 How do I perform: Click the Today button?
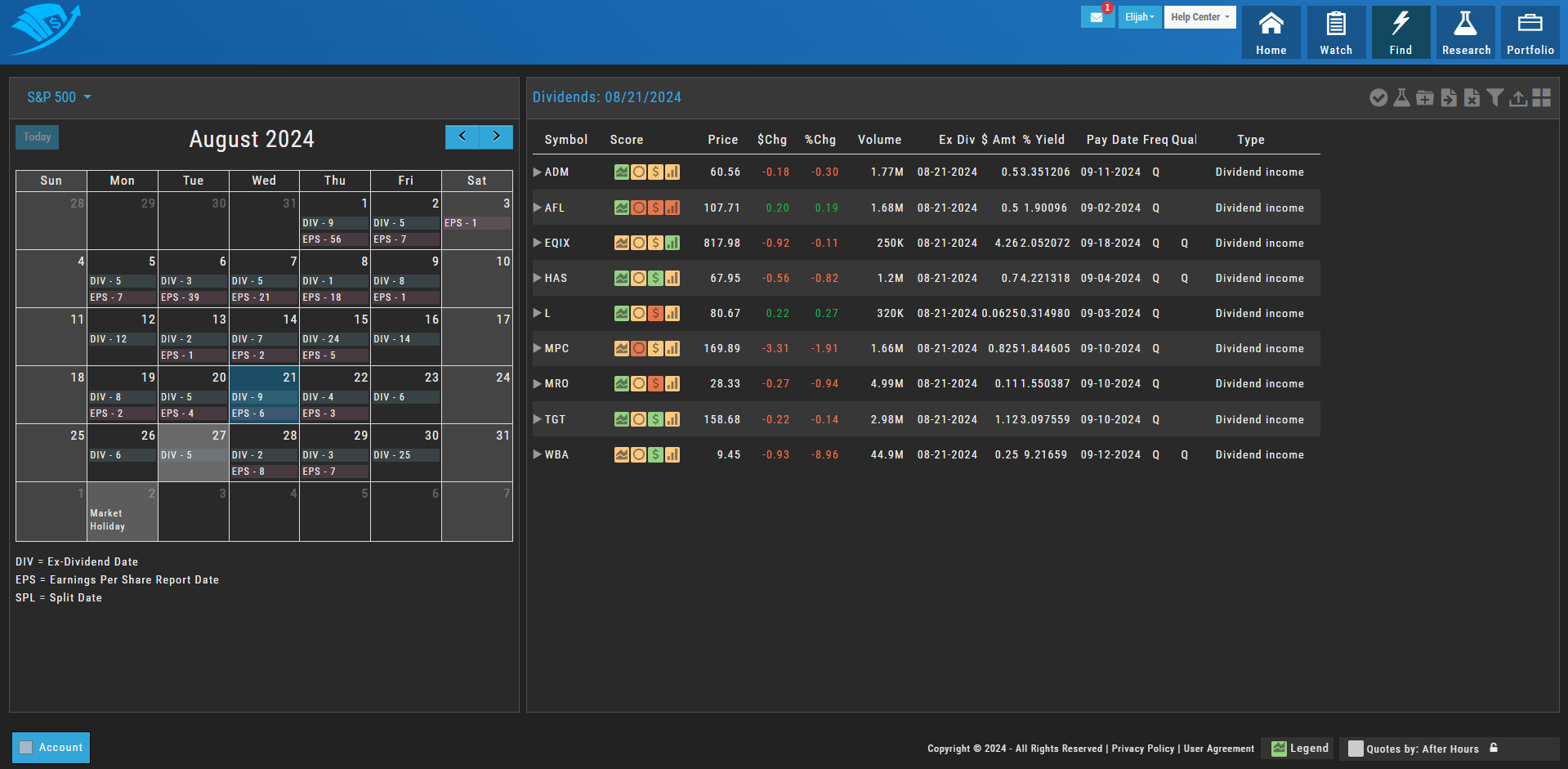(37, 137)
